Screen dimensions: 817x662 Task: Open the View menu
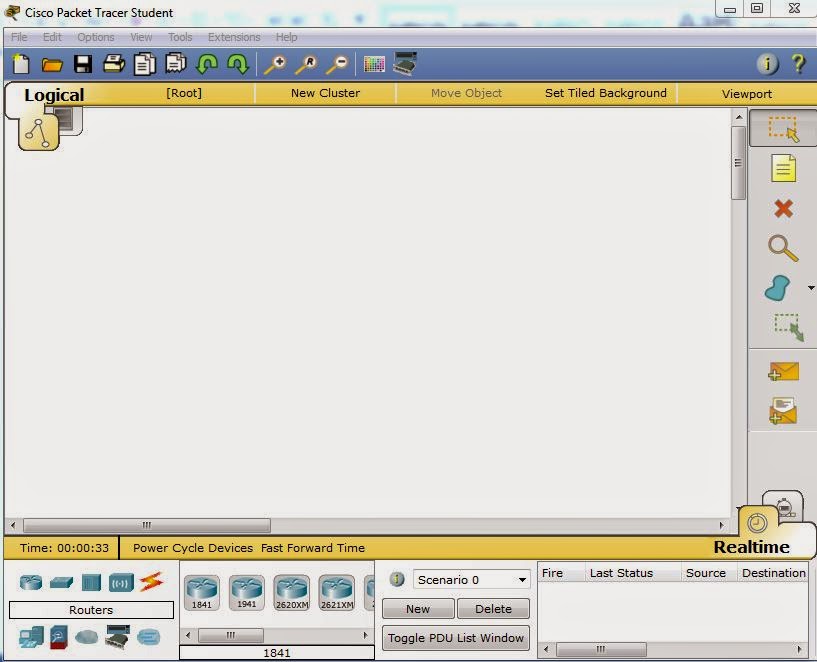(141, 37)
